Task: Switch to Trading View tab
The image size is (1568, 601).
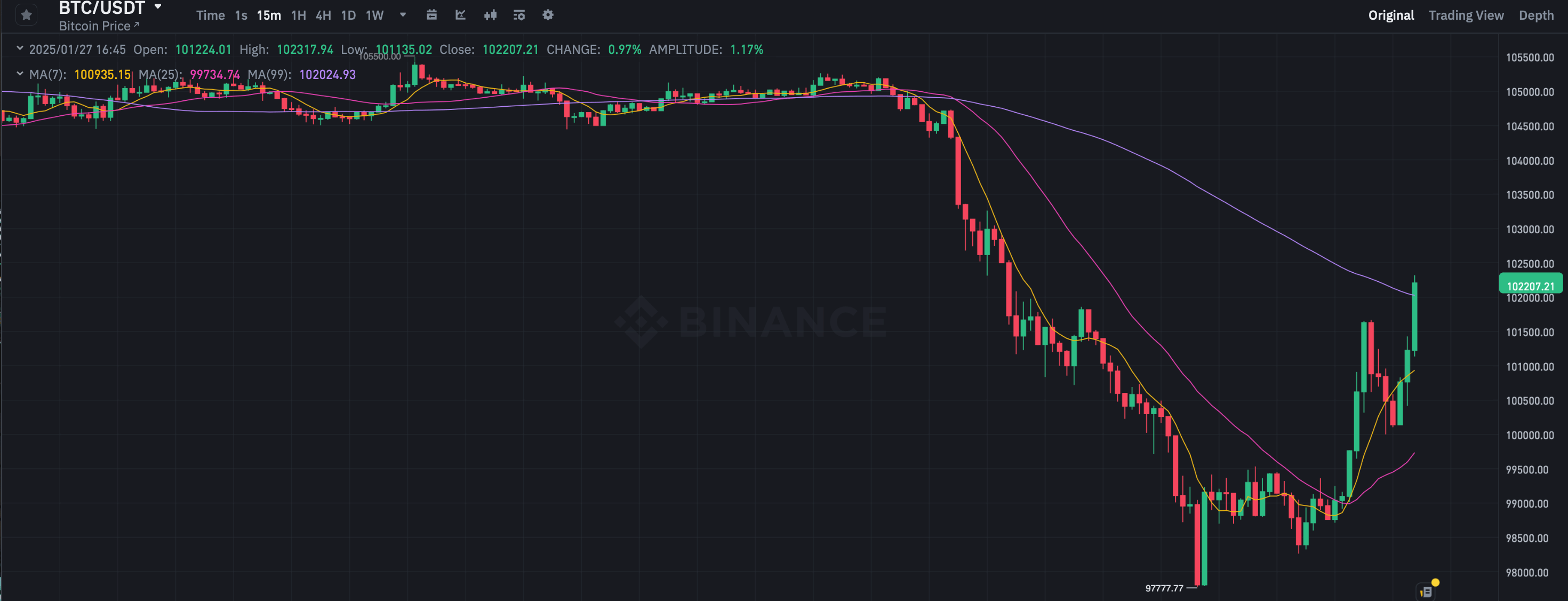Action: tap(1466, 15)
